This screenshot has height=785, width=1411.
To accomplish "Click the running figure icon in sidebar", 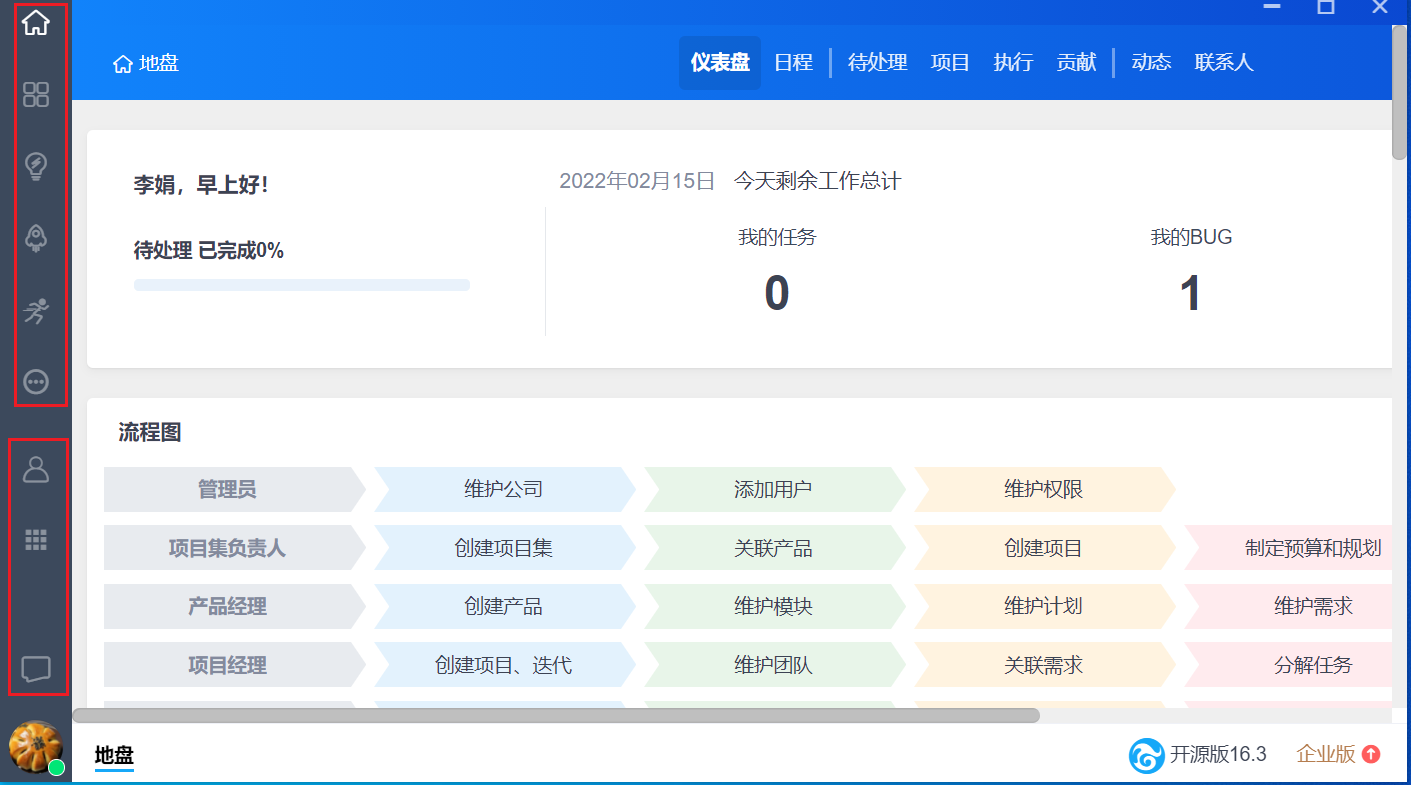I will coord(36,311).
